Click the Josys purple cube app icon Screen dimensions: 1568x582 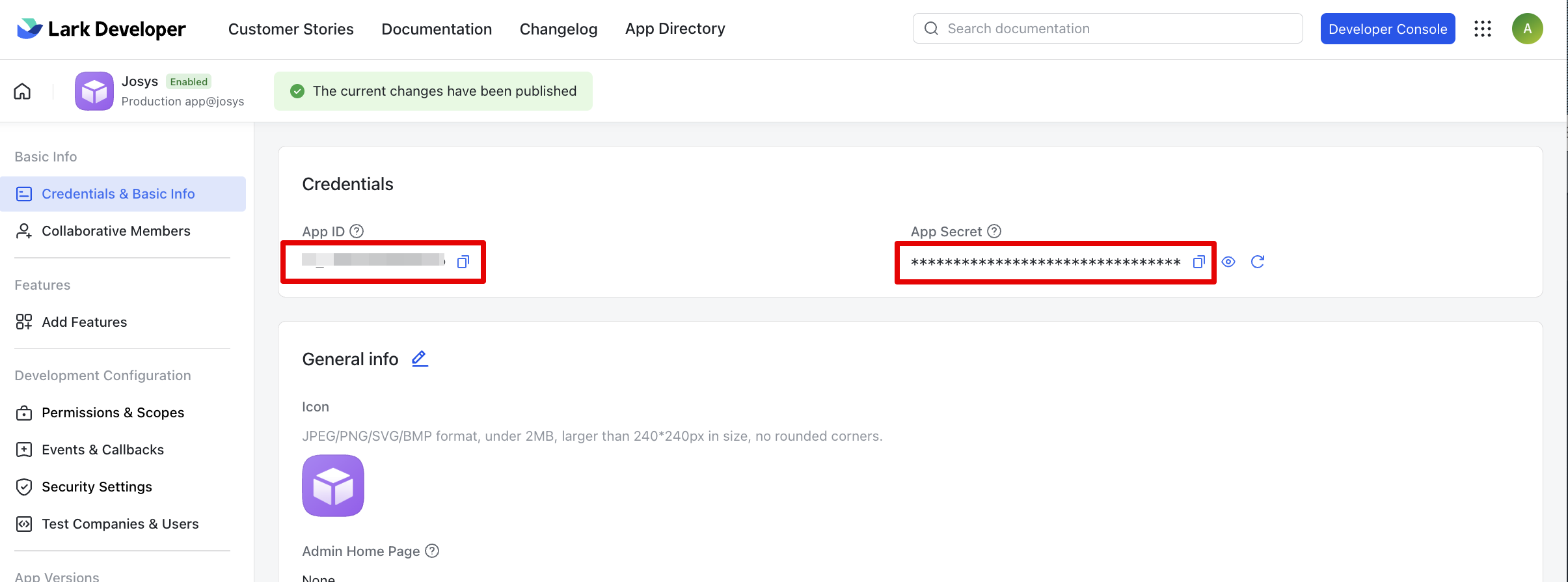point(94,91)
